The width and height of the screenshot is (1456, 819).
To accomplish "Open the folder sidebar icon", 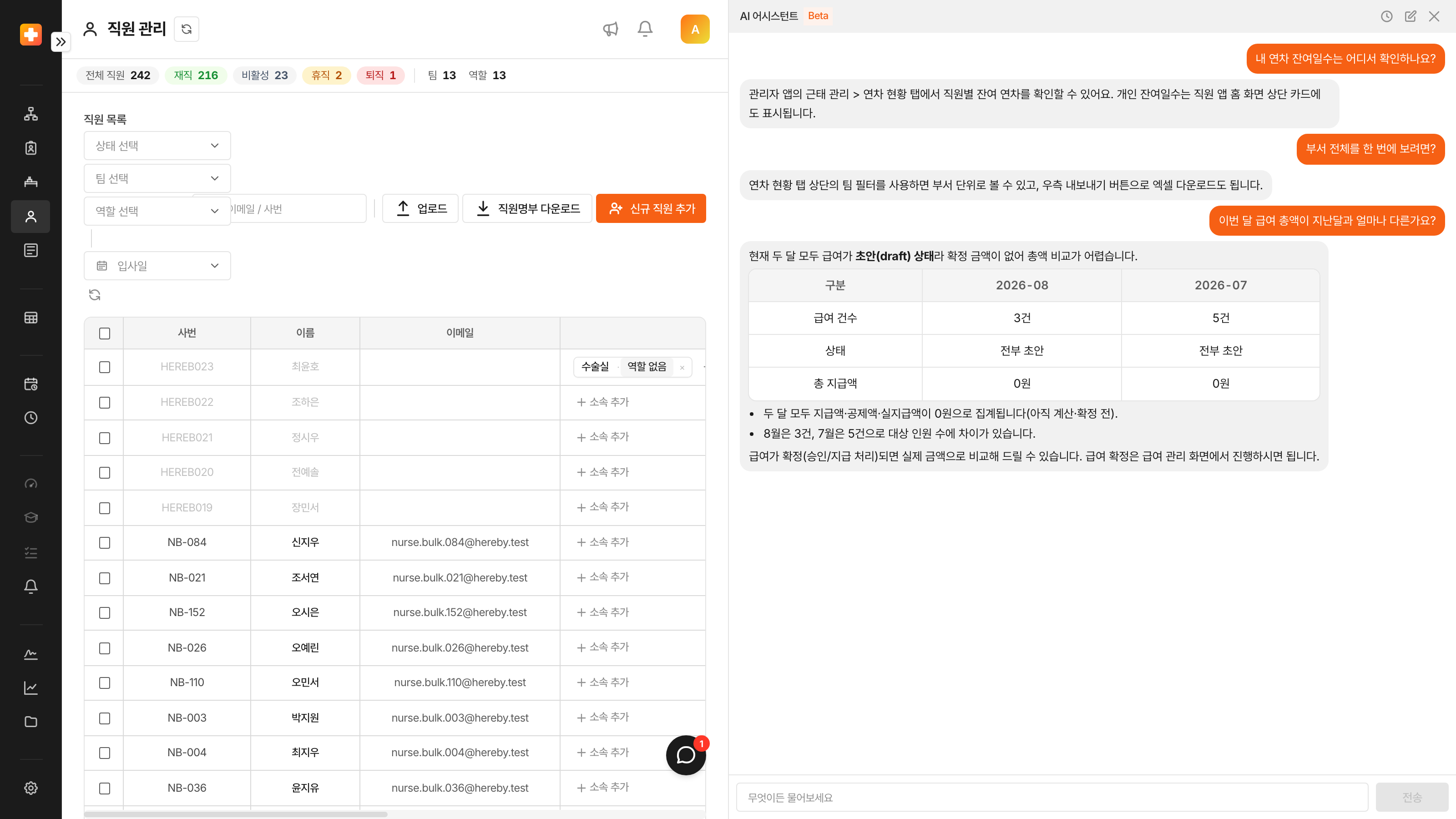I will pos(30,722).
